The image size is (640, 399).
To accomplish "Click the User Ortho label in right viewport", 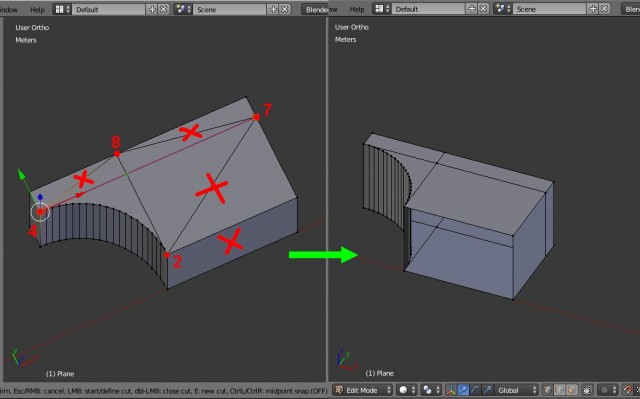I will tap(352, 27).
